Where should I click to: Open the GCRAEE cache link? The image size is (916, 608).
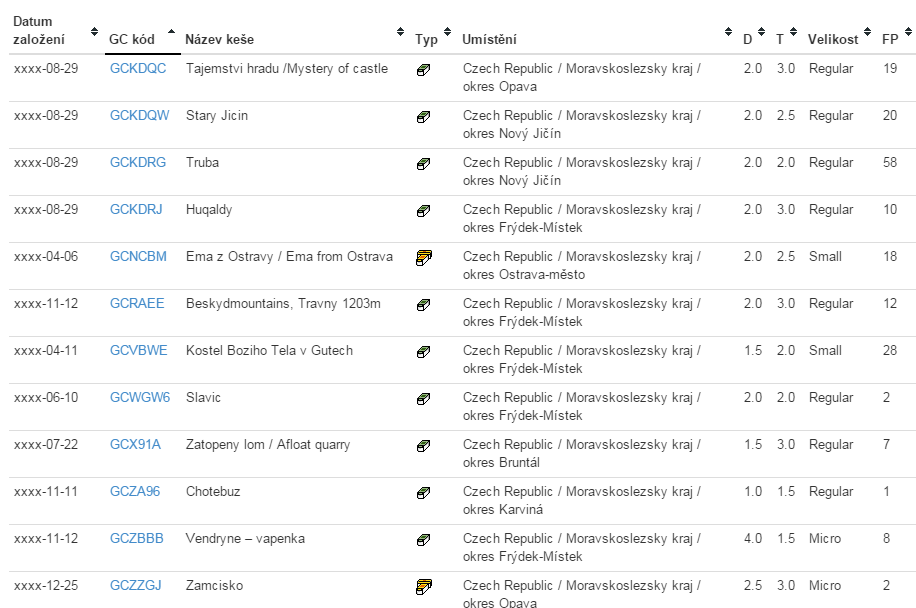click(x=137, y=304)
